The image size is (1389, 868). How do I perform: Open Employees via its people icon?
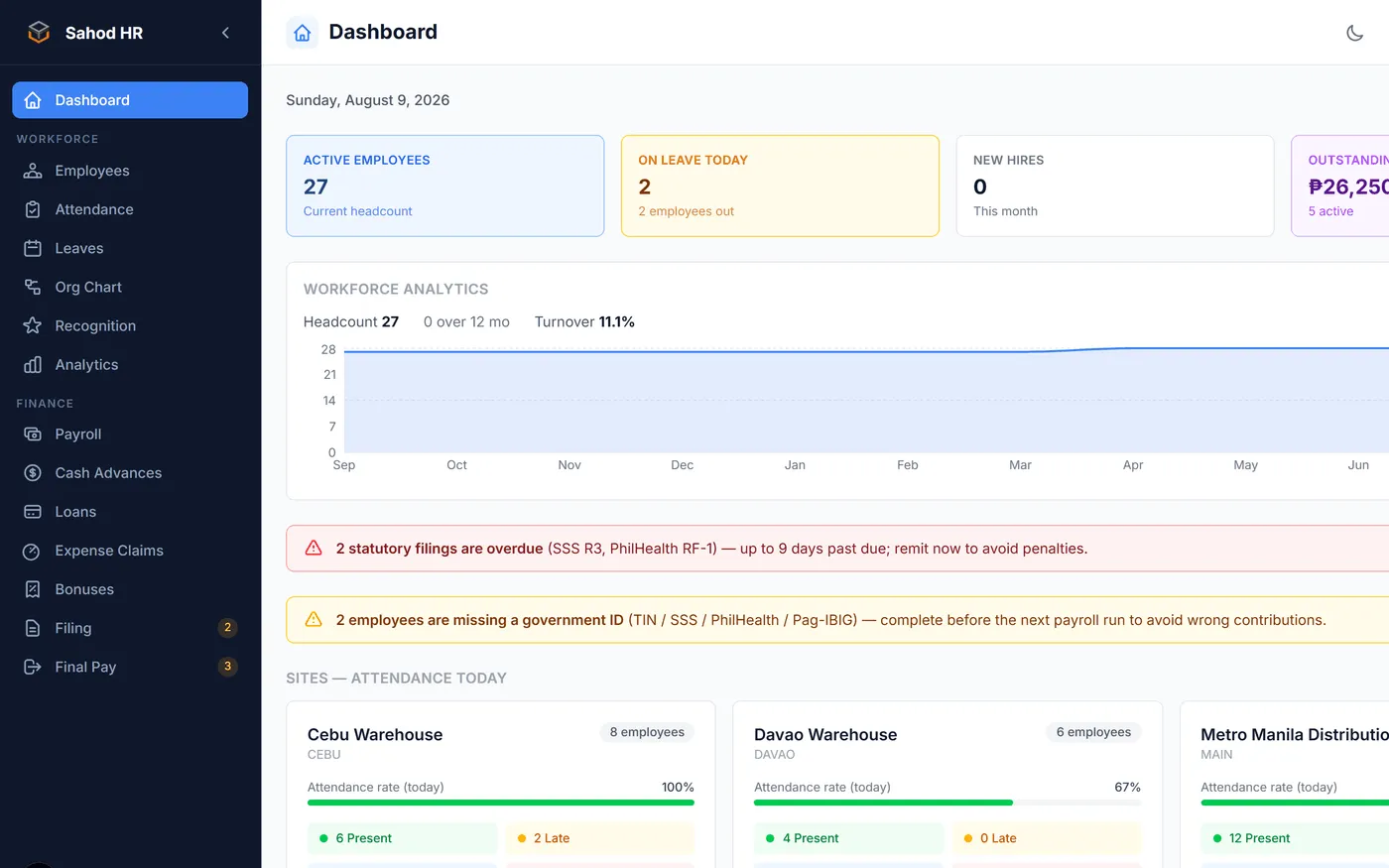33,171
